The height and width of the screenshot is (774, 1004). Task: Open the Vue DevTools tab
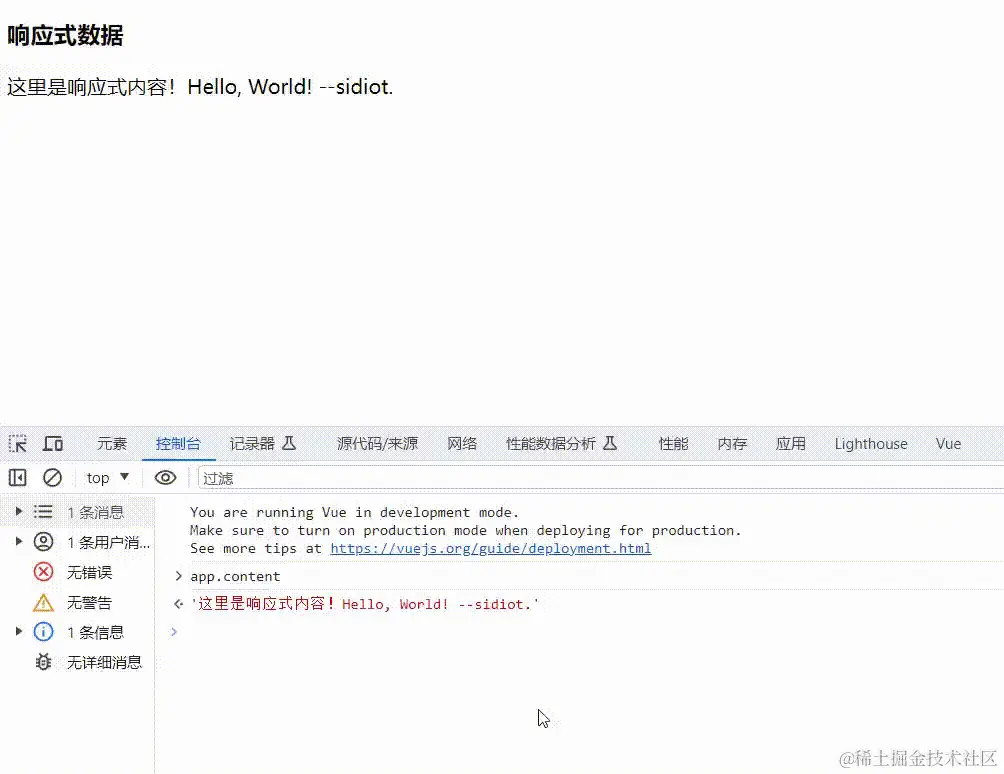point(948,443)
